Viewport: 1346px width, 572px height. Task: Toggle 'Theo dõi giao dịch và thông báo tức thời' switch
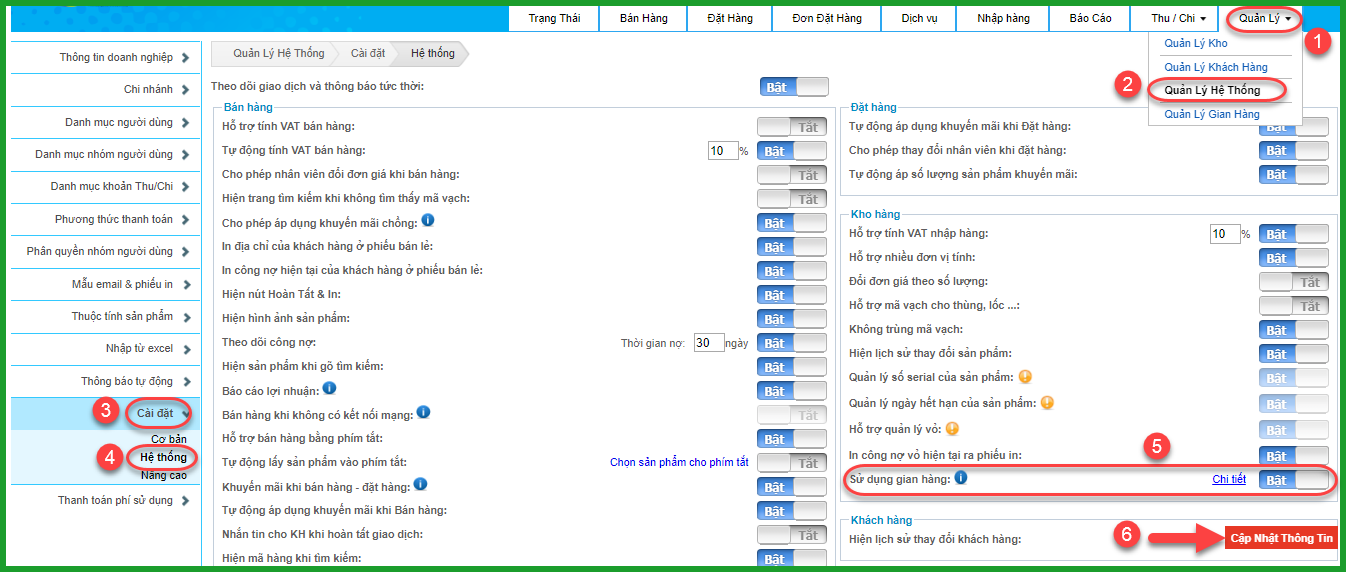tap(794, 87)
